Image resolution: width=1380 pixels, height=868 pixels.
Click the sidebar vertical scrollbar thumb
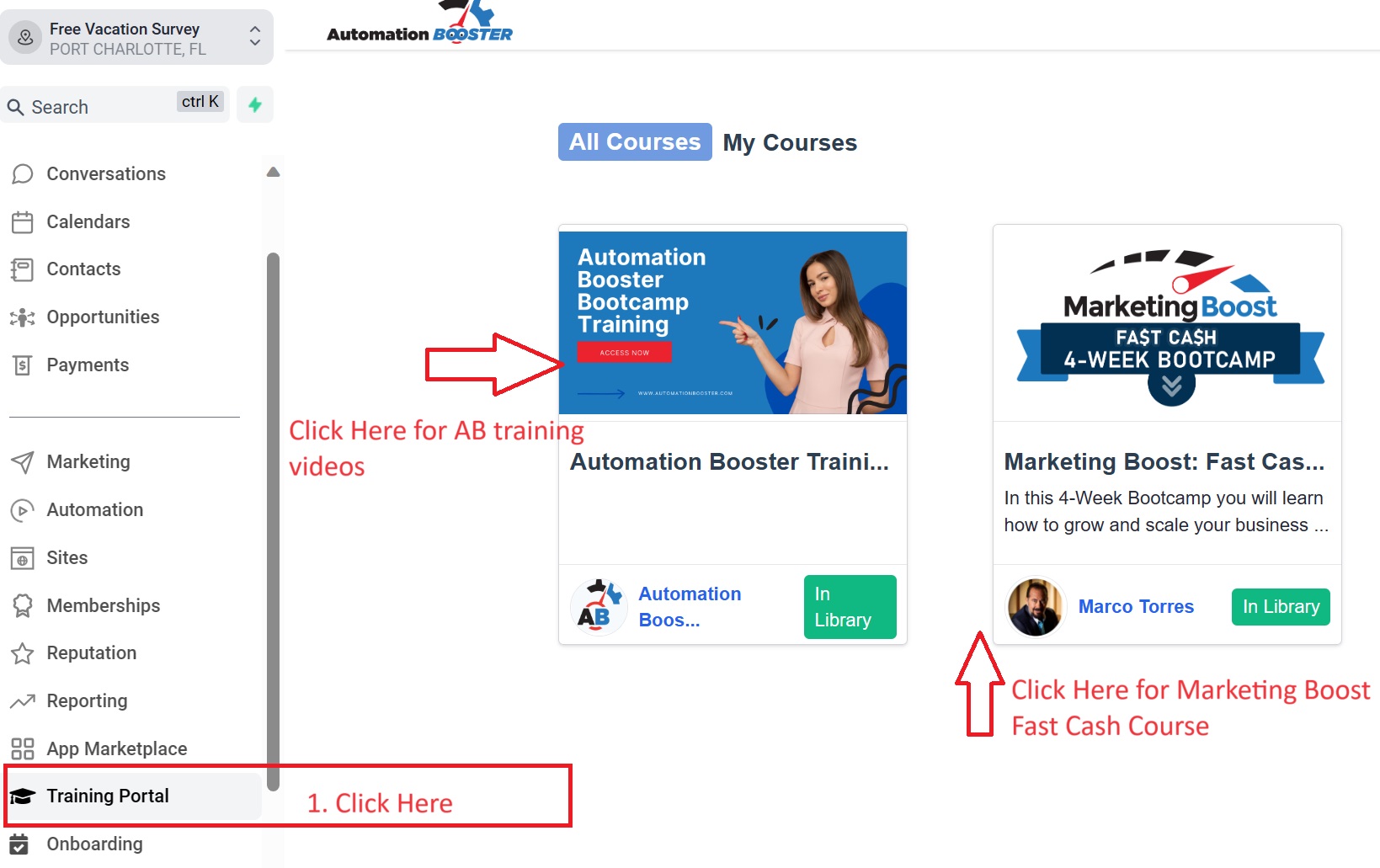click(x=273, y=522)
